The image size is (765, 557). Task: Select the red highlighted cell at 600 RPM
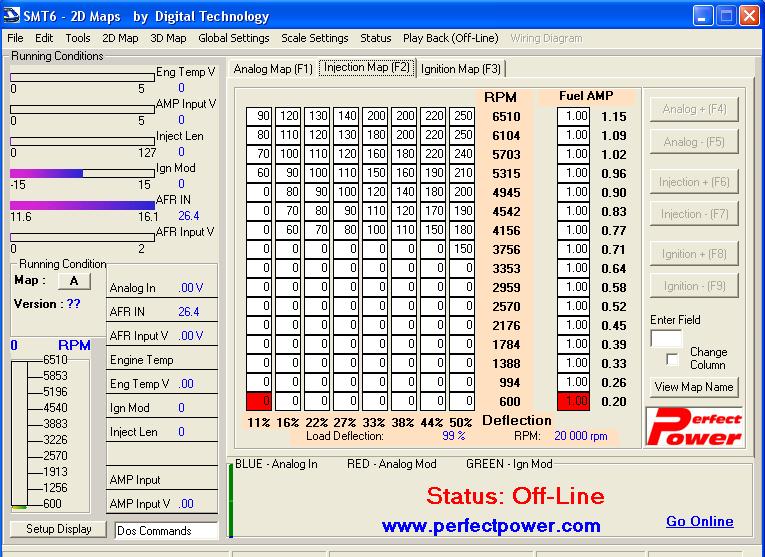point(259,401)
